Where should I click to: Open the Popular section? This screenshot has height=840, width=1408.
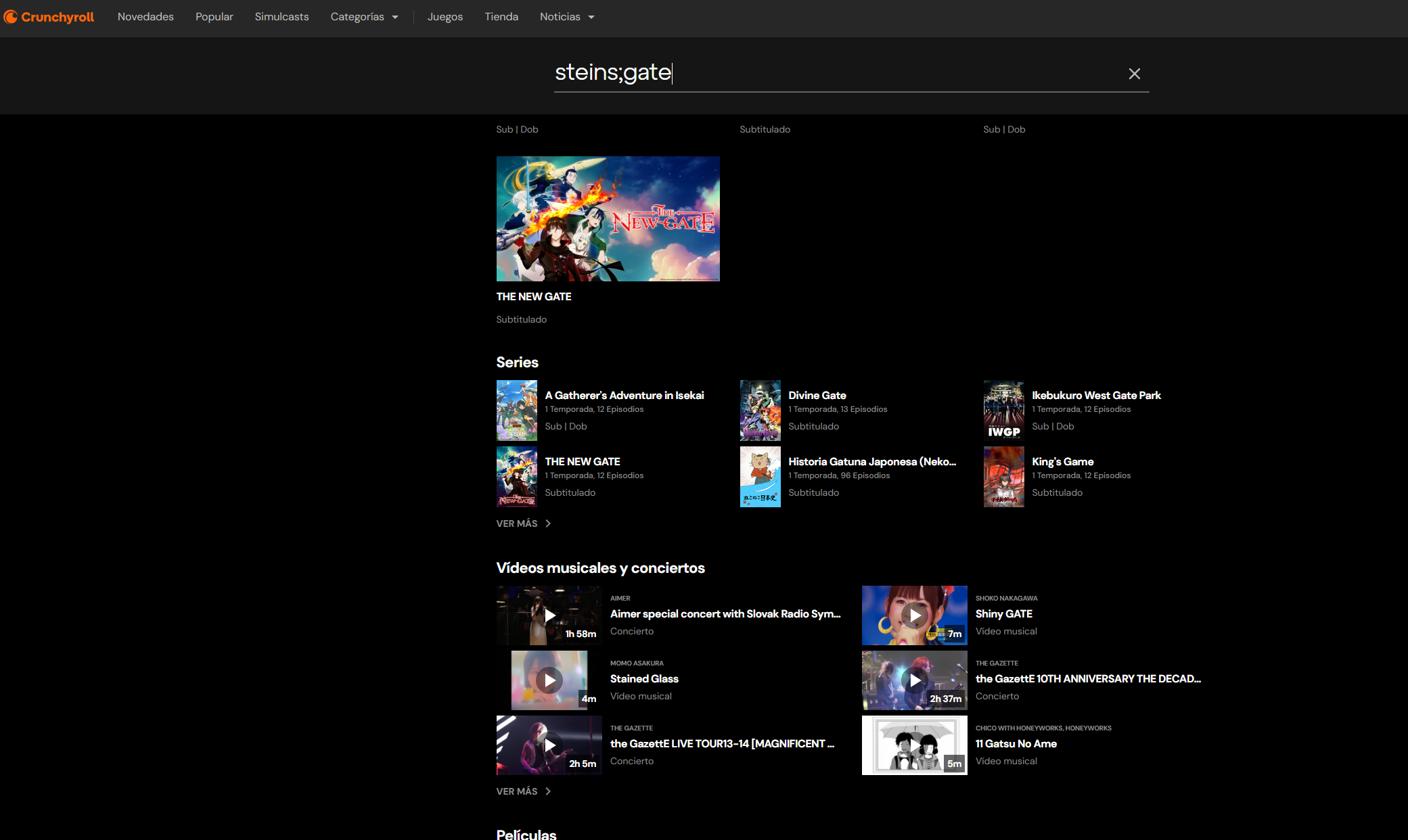click(x=214, y=17)
